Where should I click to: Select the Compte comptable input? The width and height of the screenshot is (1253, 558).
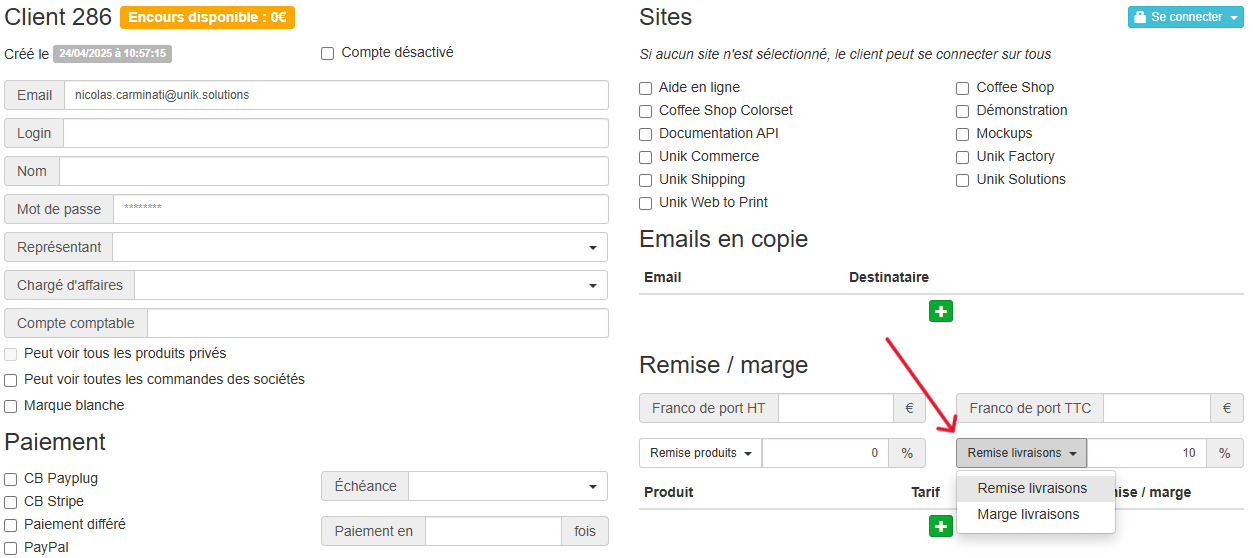coord(377,323)
